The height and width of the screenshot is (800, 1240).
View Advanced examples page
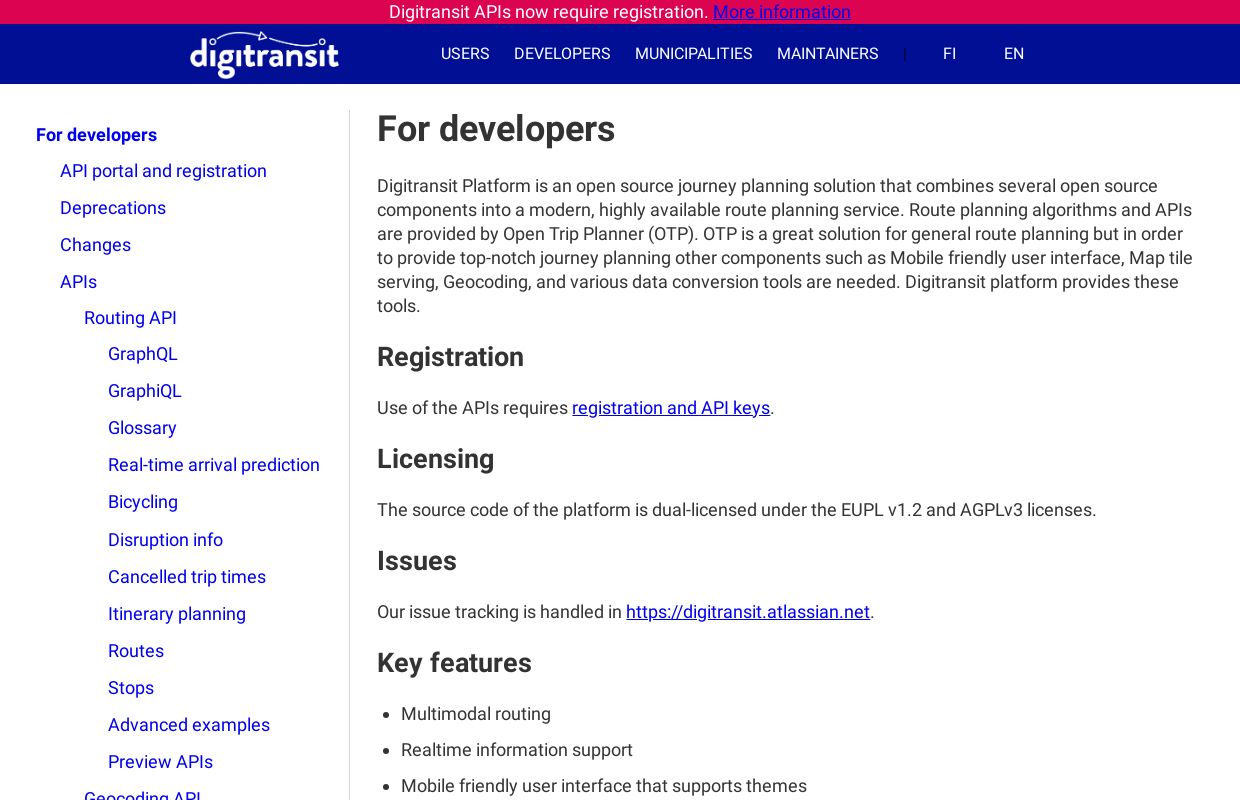pos(189,725)
